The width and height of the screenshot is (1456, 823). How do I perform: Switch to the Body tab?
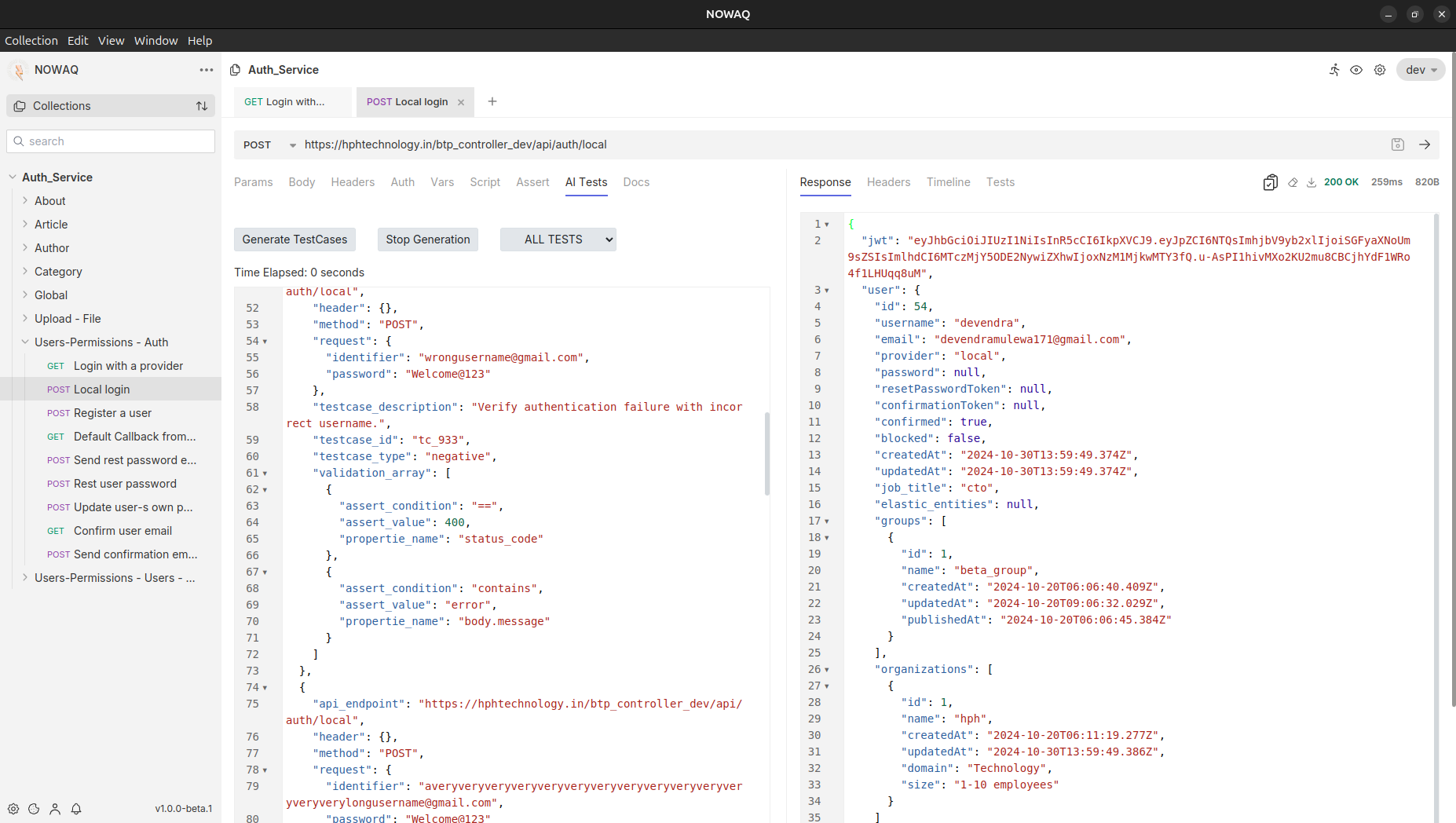coord(302,182)
